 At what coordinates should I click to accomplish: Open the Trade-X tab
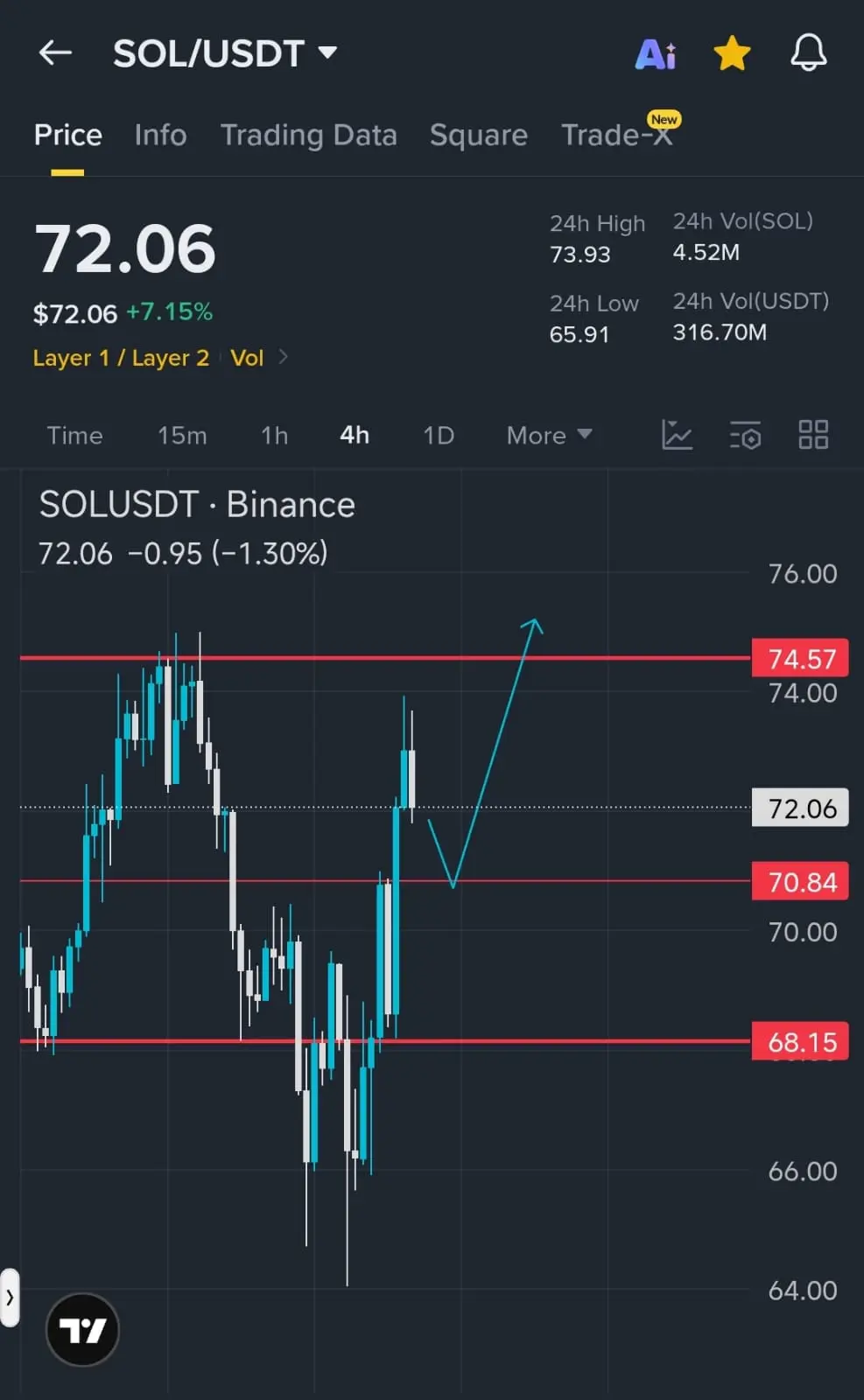click(x=618, y=134)
